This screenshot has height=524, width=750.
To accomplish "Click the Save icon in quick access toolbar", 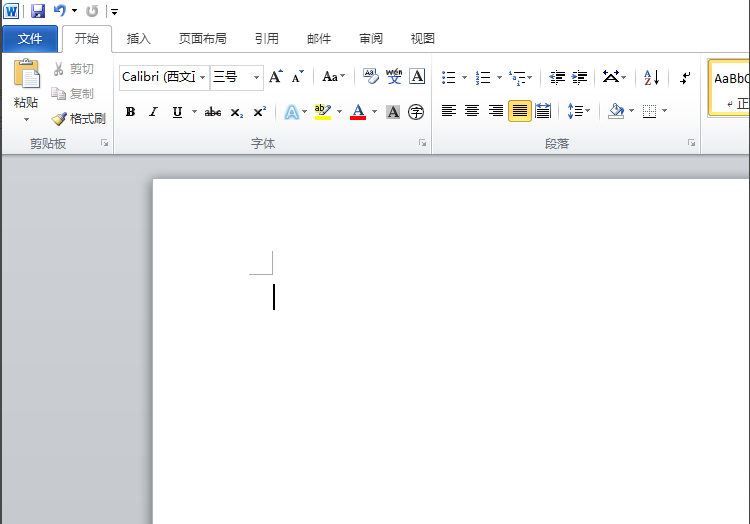I will tap(38, 11).
